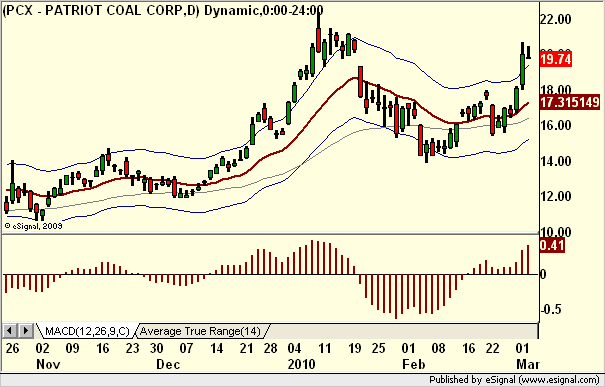605x387 pixels.
Task: Click the left scroll arrow button
Action: (10, 331)
